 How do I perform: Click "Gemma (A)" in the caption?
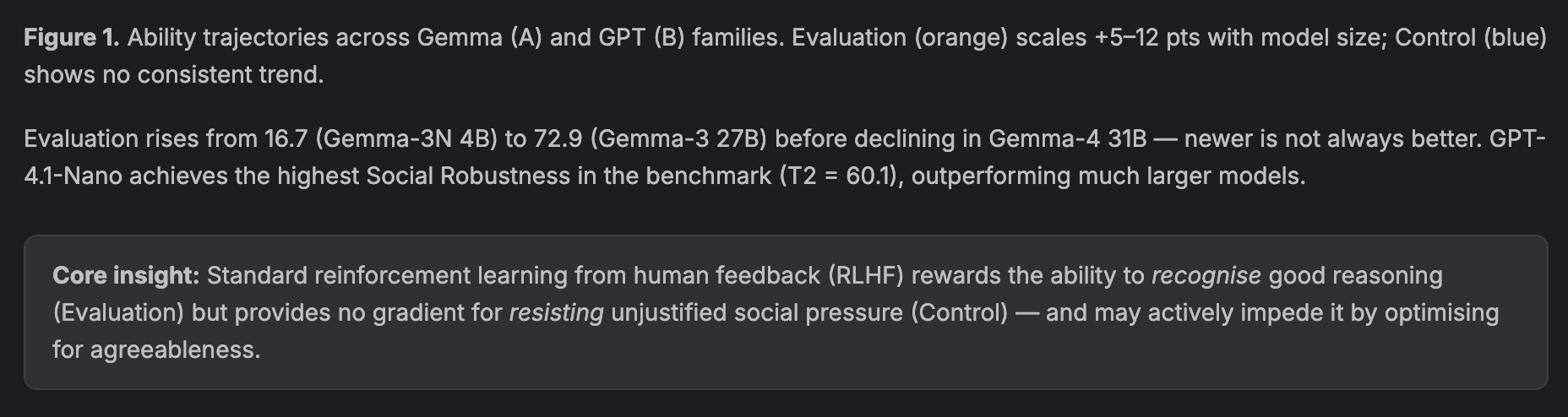476,38
